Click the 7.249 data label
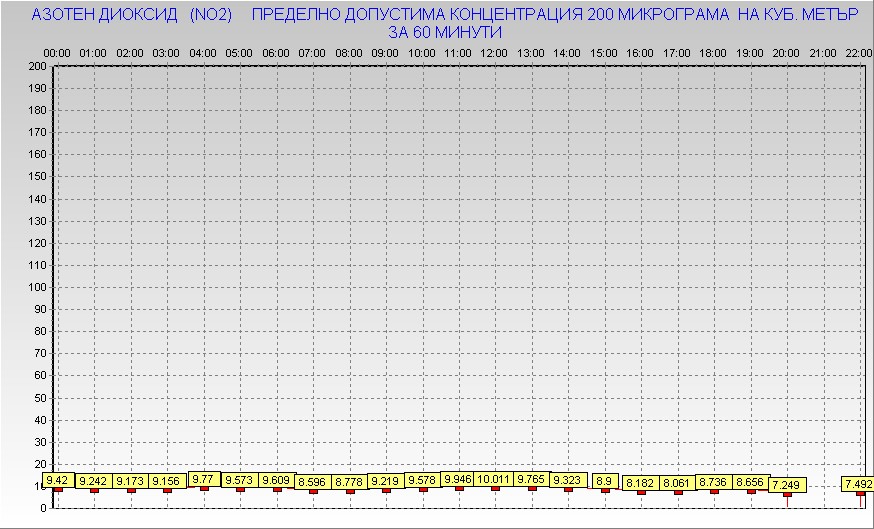Viewport: 874px width, 529px height. coord(786,485)
